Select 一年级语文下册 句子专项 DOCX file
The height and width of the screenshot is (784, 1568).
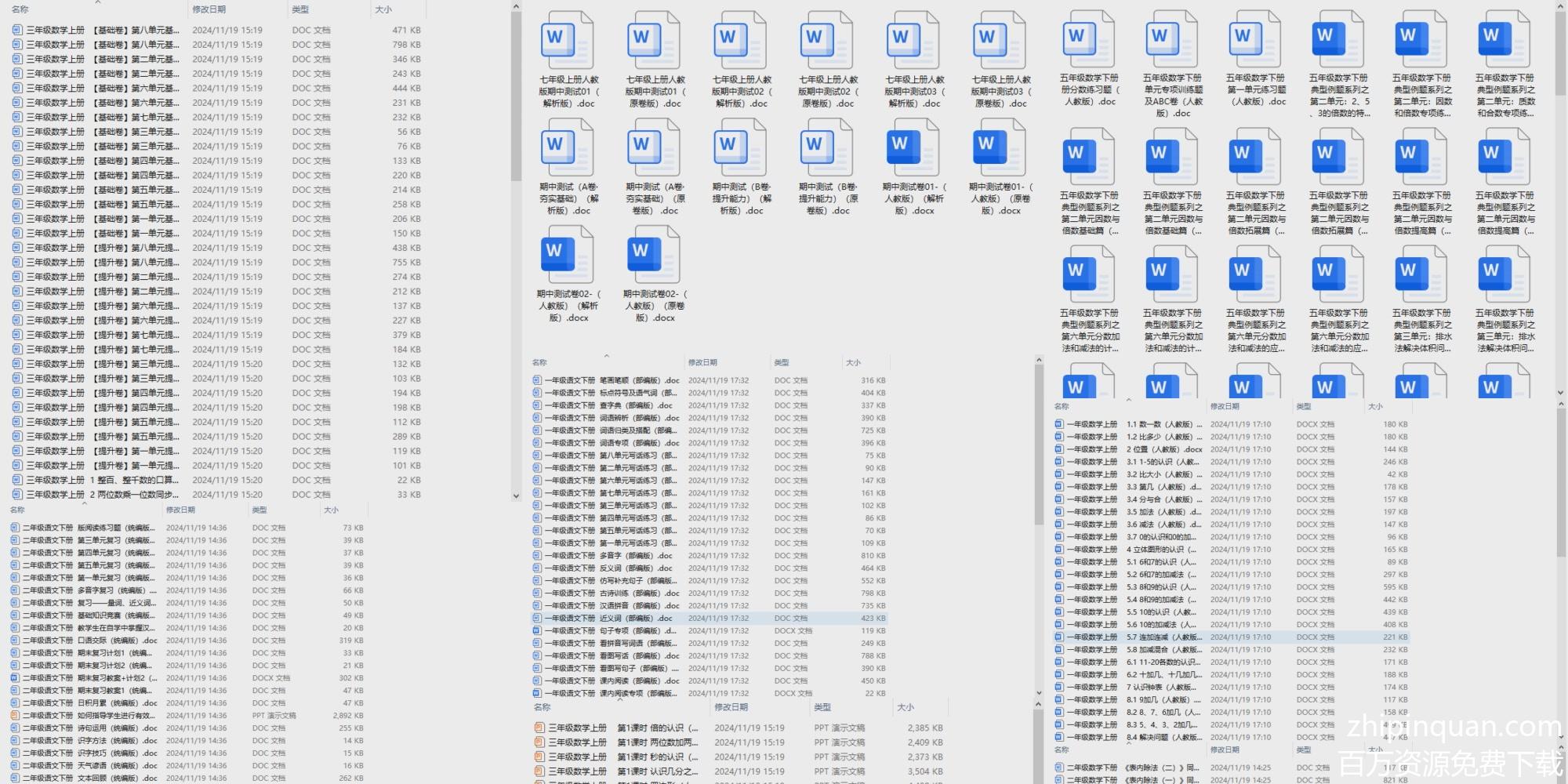604,631
